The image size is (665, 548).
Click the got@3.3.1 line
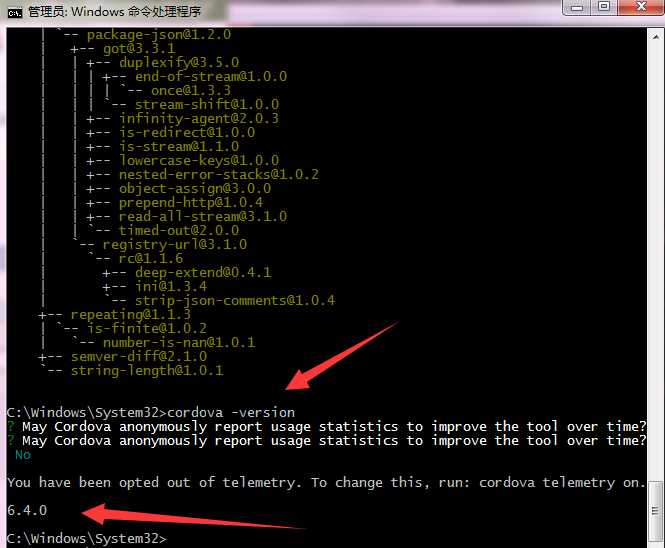[x=139, y=49]
